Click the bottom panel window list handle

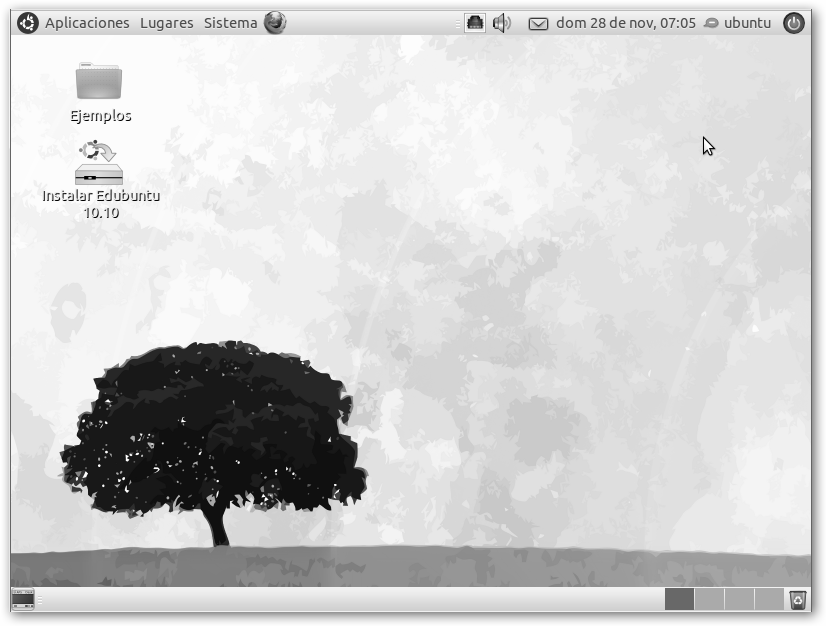(x=42, y=599)
